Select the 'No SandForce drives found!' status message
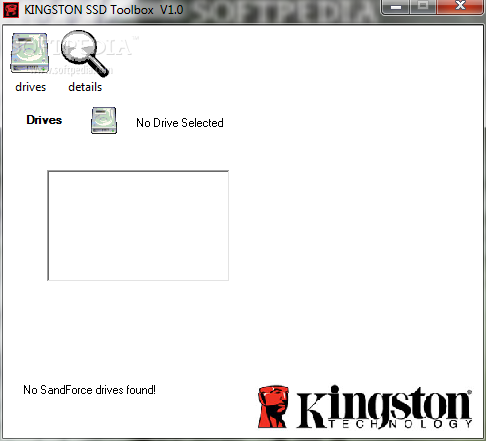 (x=89, y=390)
